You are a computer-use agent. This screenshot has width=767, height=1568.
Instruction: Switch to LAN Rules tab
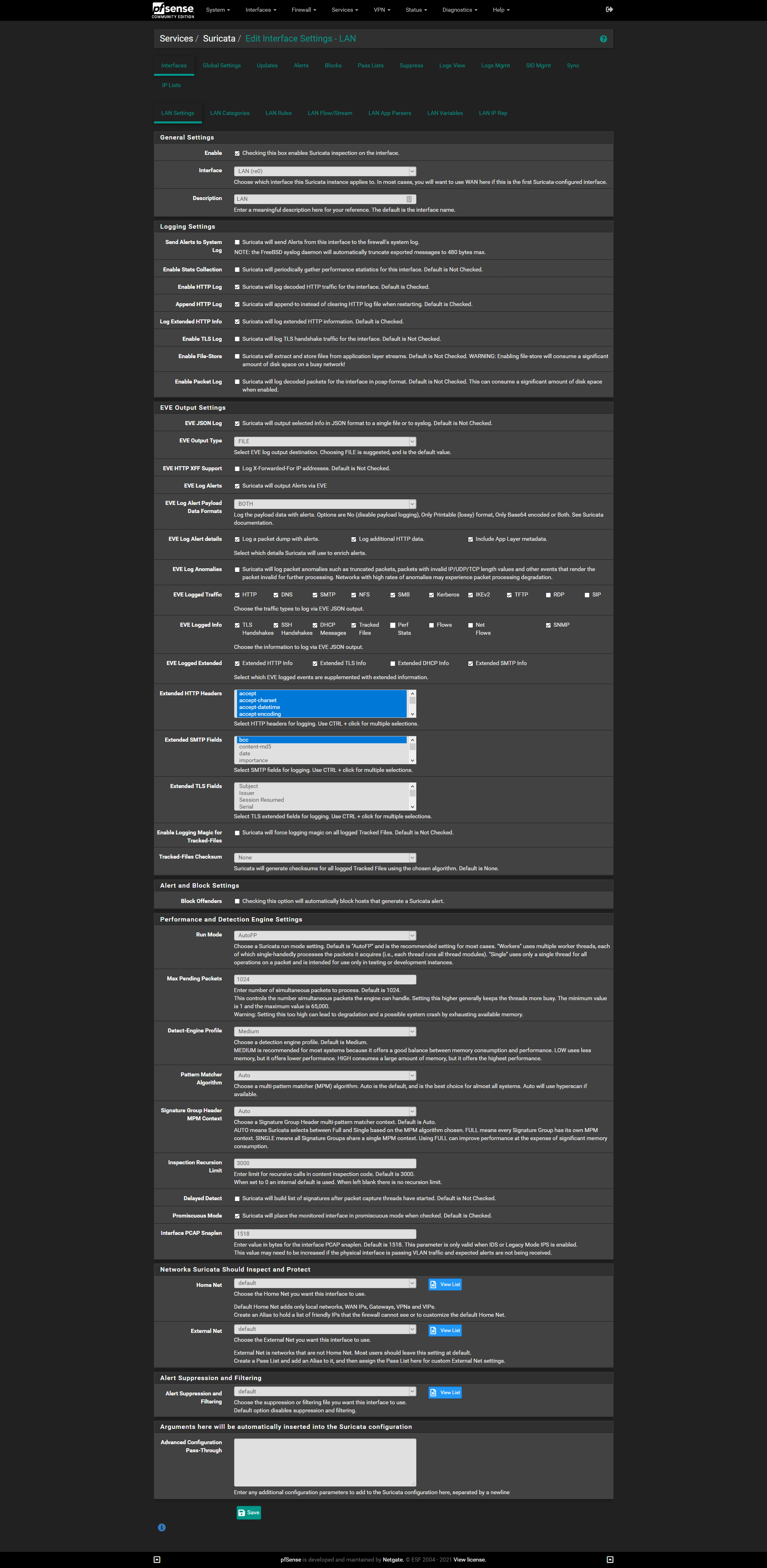[279, 113]
